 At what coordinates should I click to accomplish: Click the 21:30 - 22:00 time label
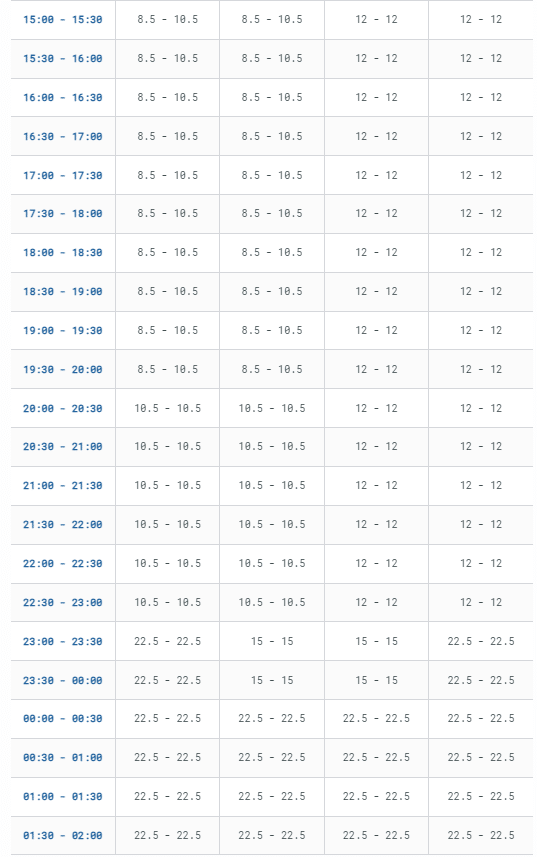(63, 525)
